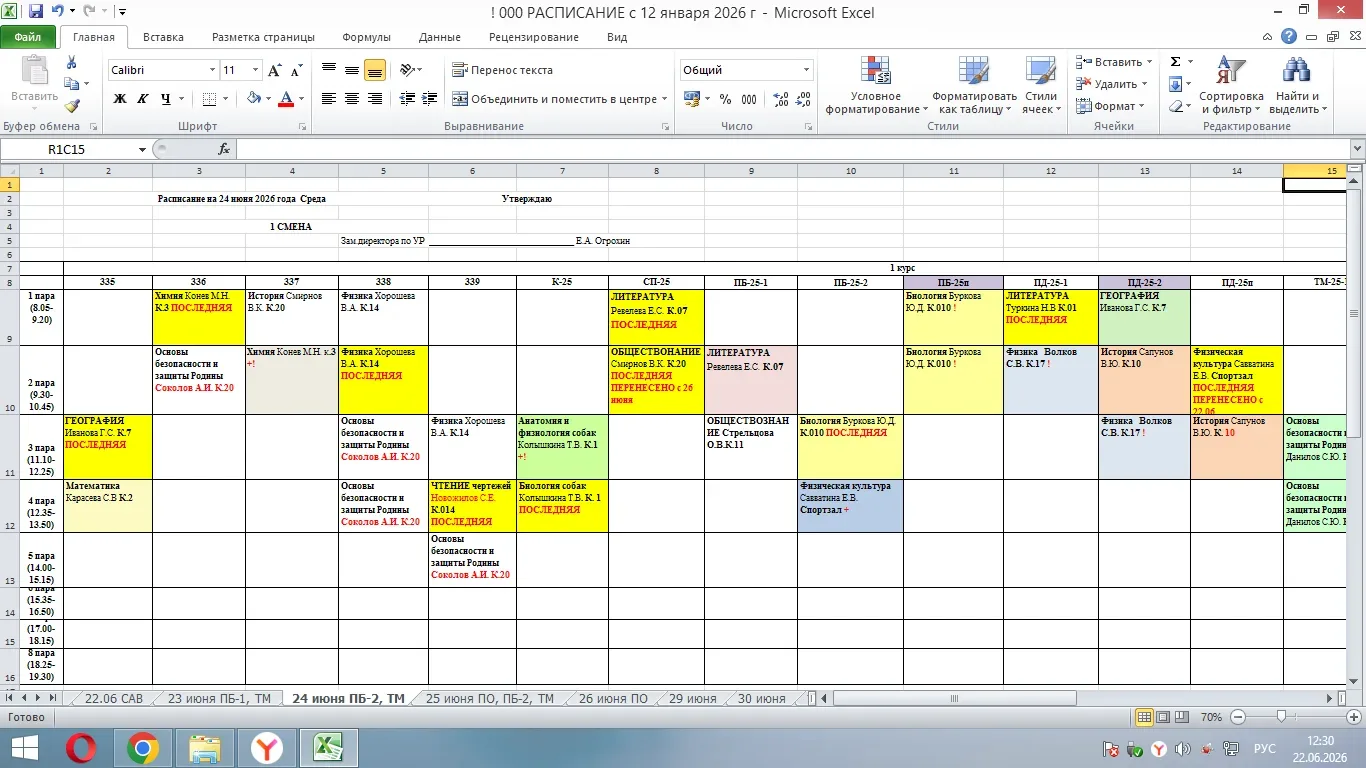Click the AutoSum sigma icon
The height and width of the screenshot is (768, 1366).
(x=1176, y=62)
